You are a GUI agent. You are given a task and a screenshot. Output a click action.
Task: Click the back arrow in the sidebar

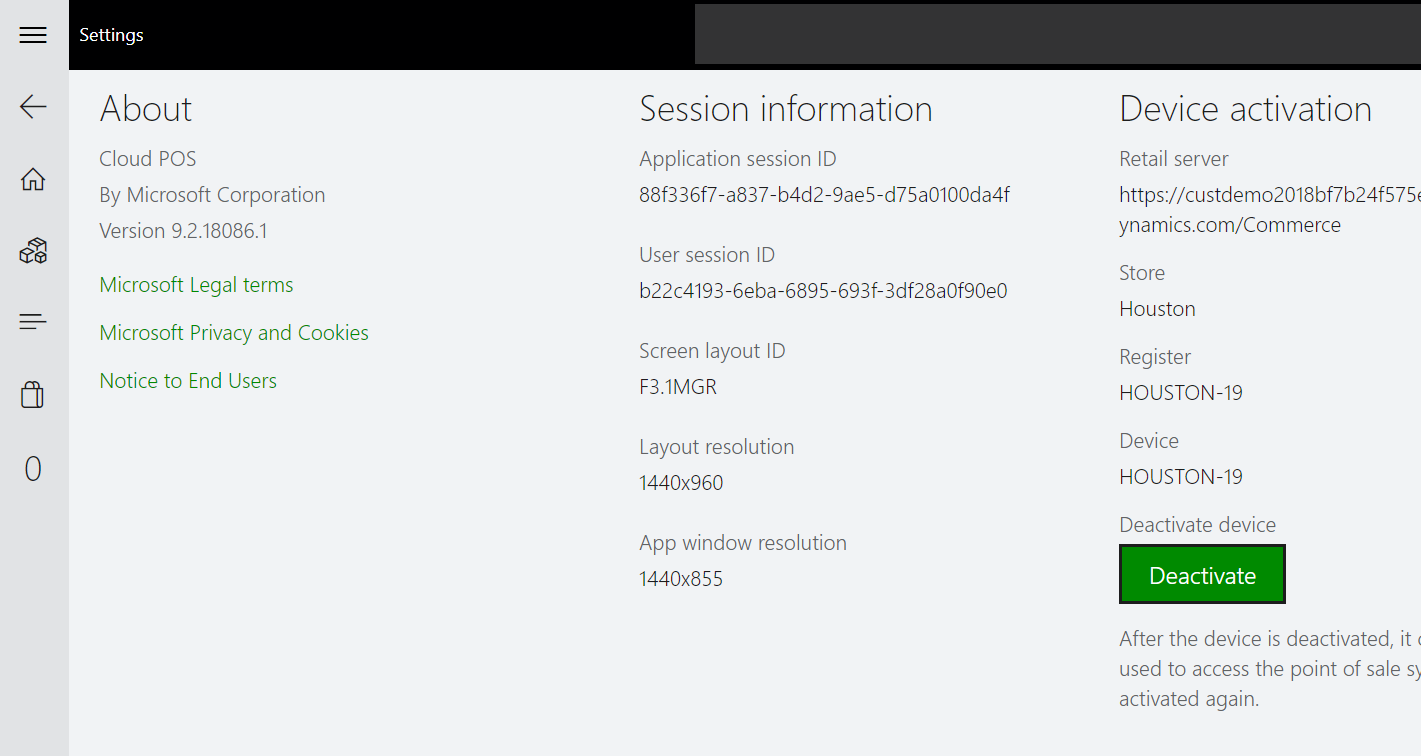point(33,106)
